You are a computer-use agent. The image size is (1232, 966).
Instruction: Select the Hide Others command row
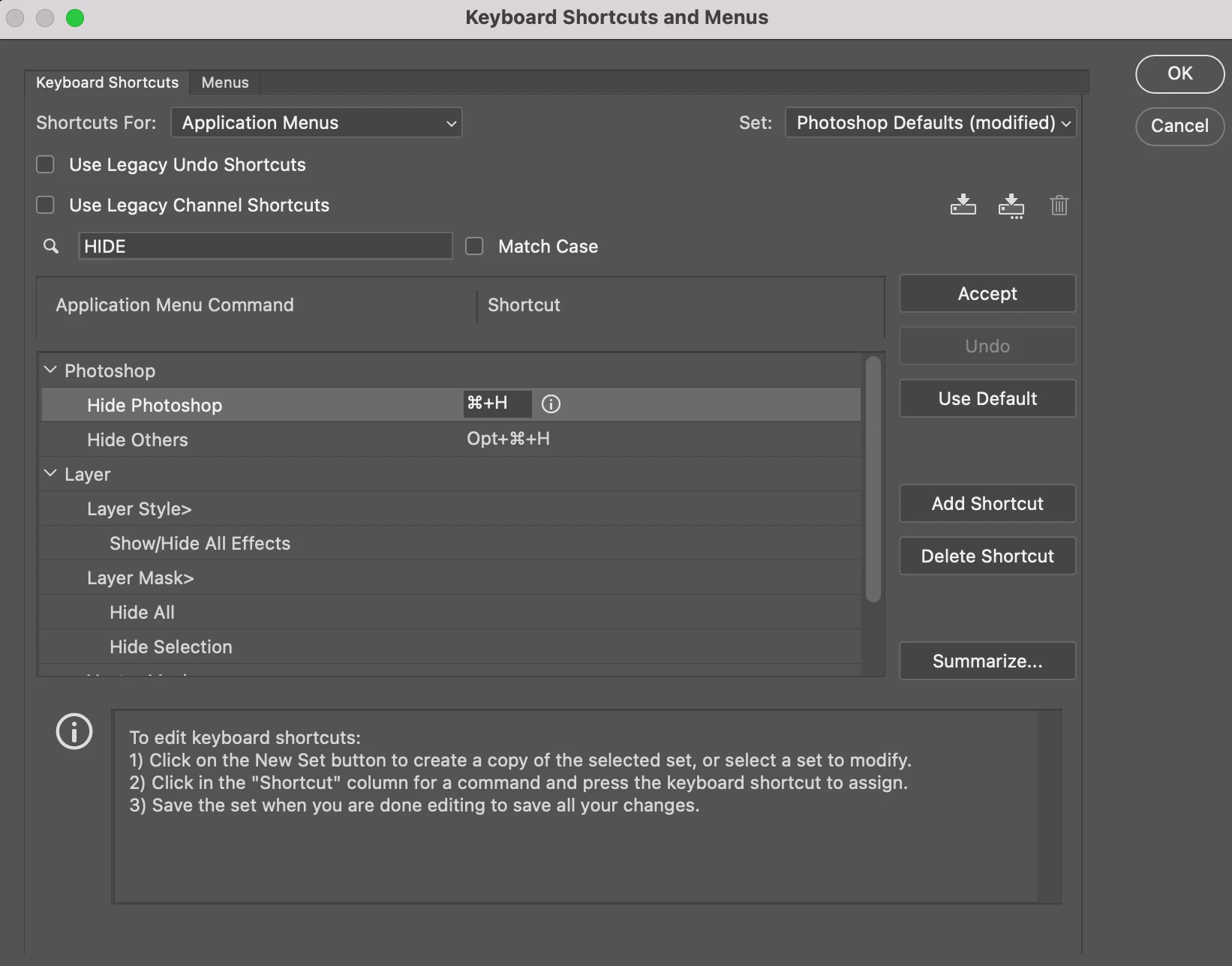(x=450, y=439)
